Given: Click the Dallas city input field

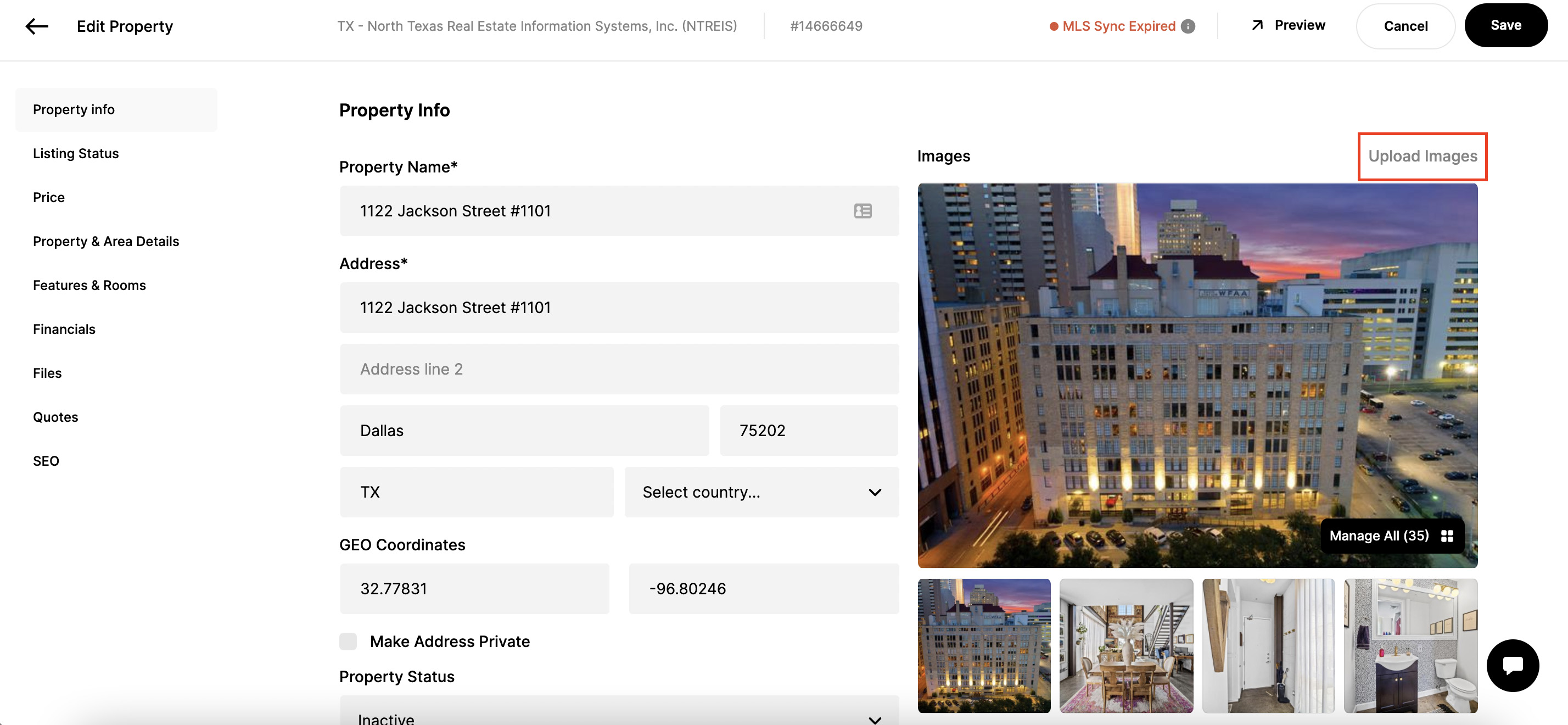Looking at the screenshot, I should point(524,431).
